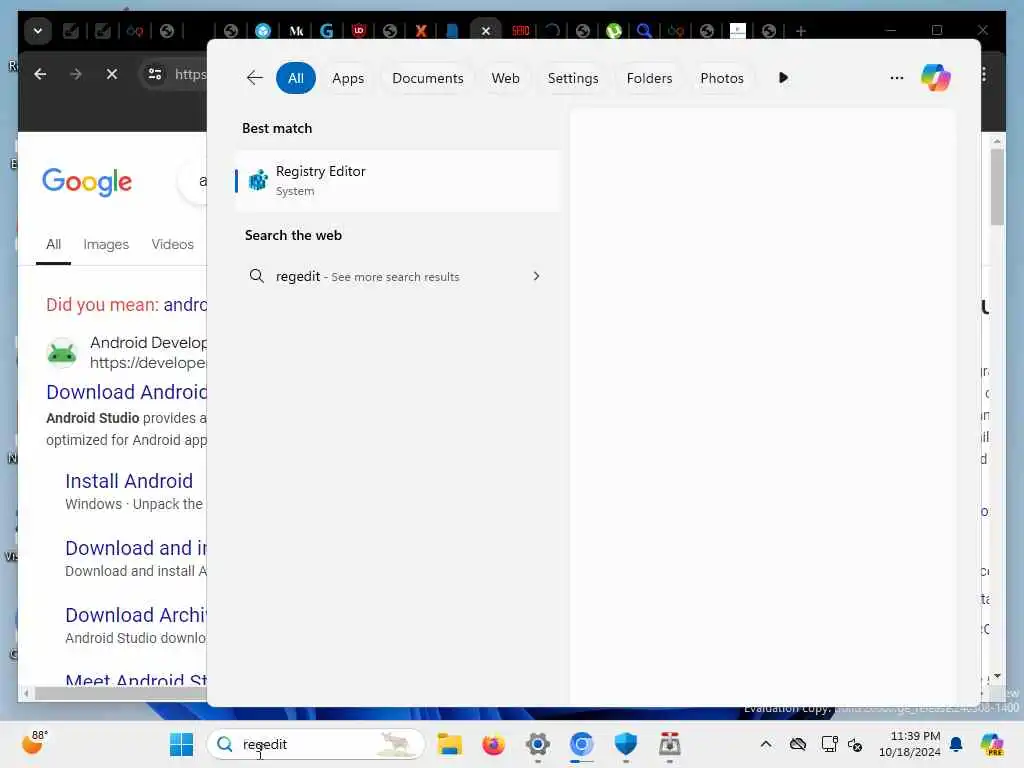
Task: Click the taskbar search box containing regedit
Action: click(316, 744)
